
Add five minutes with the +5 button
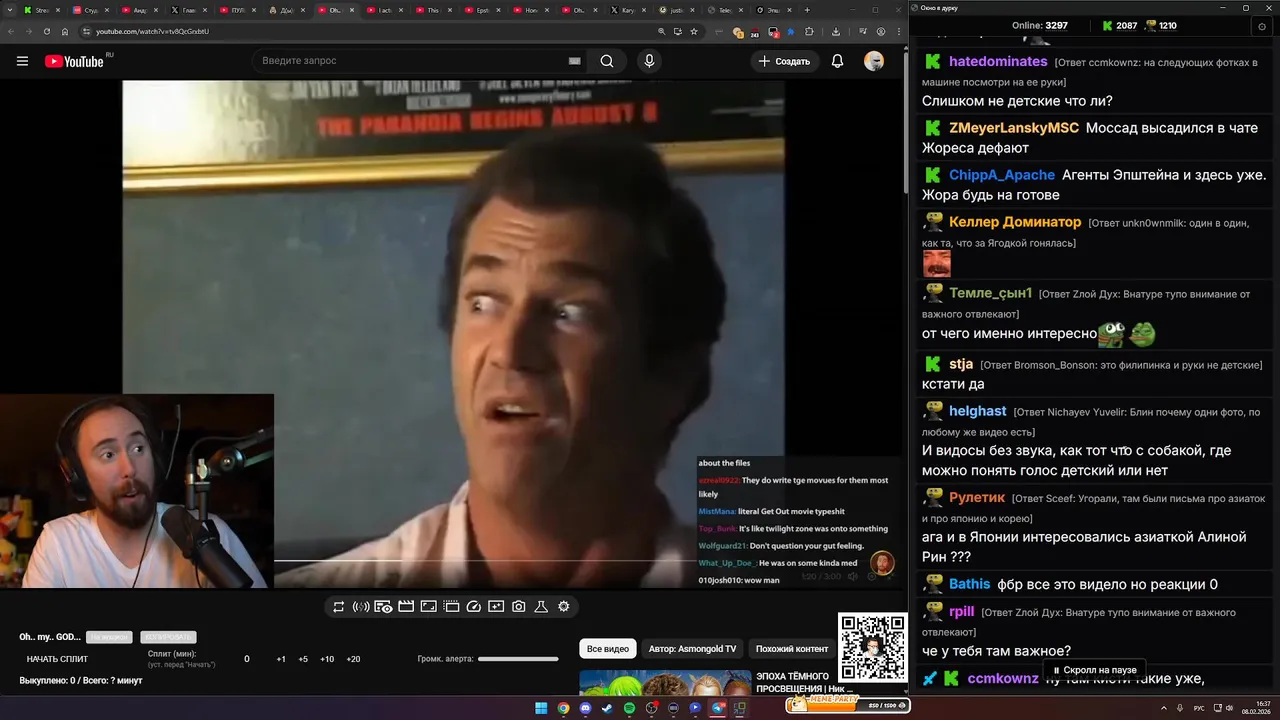point(303,659)
